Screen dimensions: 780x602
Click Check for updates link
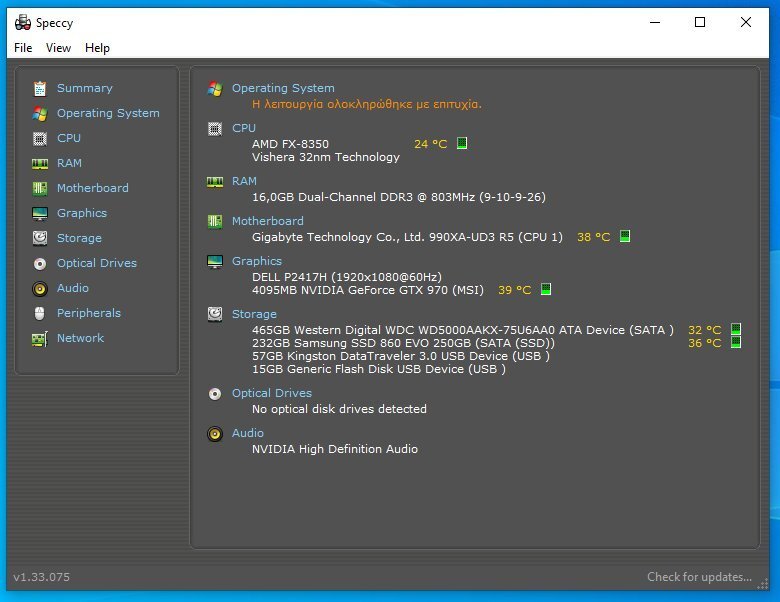tap(699, 577)
